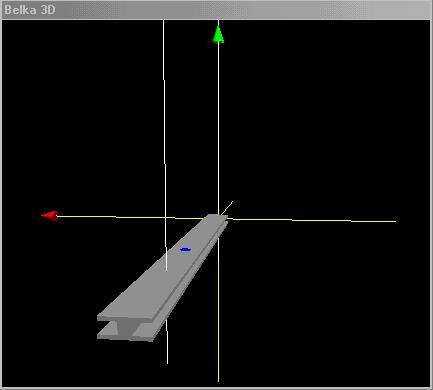Click the yellow vertical axis below the beam
The height and width of the screenshot is (390, 433).
[x=218, y=307]
